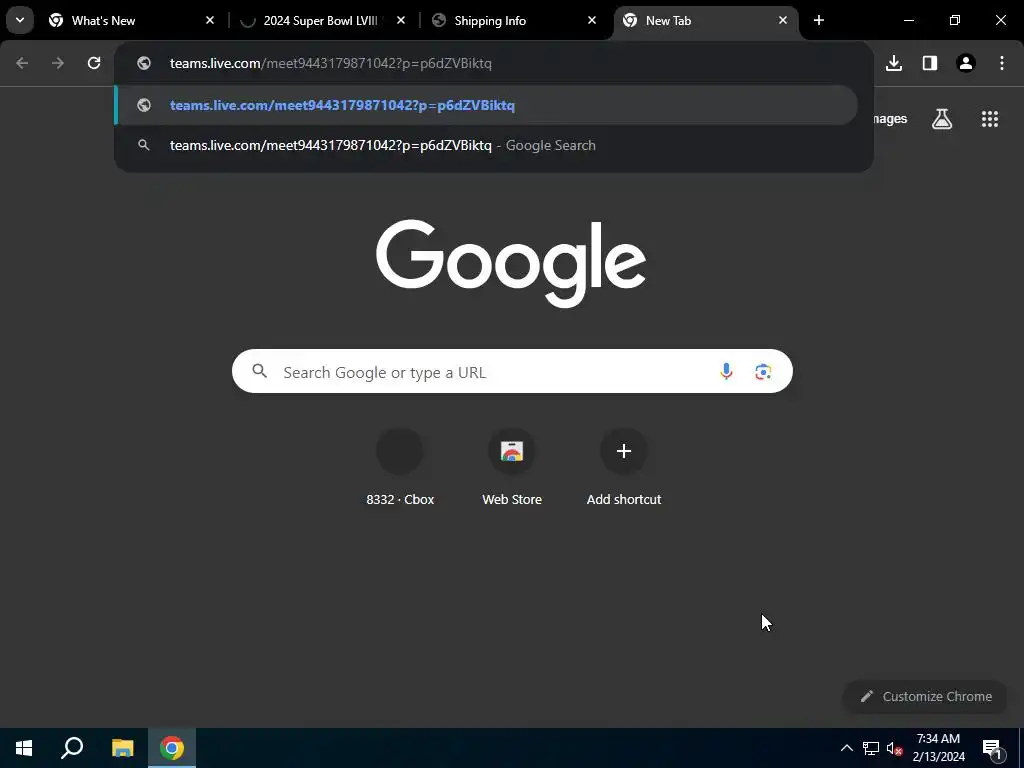Viewport: 1024px width, 768px height.
Task: Open Search Labs flask icon
Action: click(x=942, y=119)
